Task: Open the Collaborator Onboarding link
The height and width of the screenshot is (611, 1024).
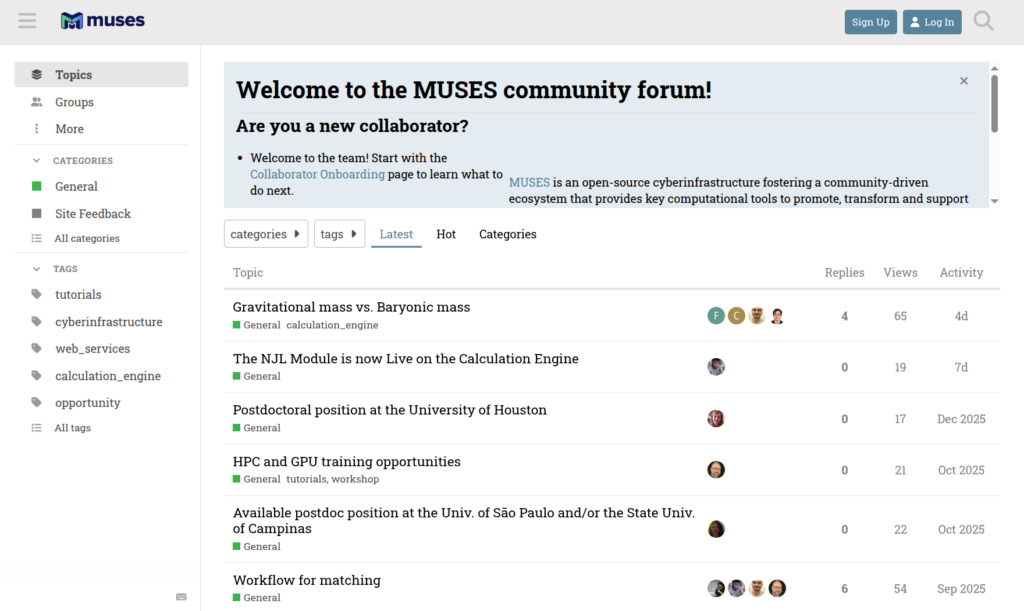Action: [317, 174]
